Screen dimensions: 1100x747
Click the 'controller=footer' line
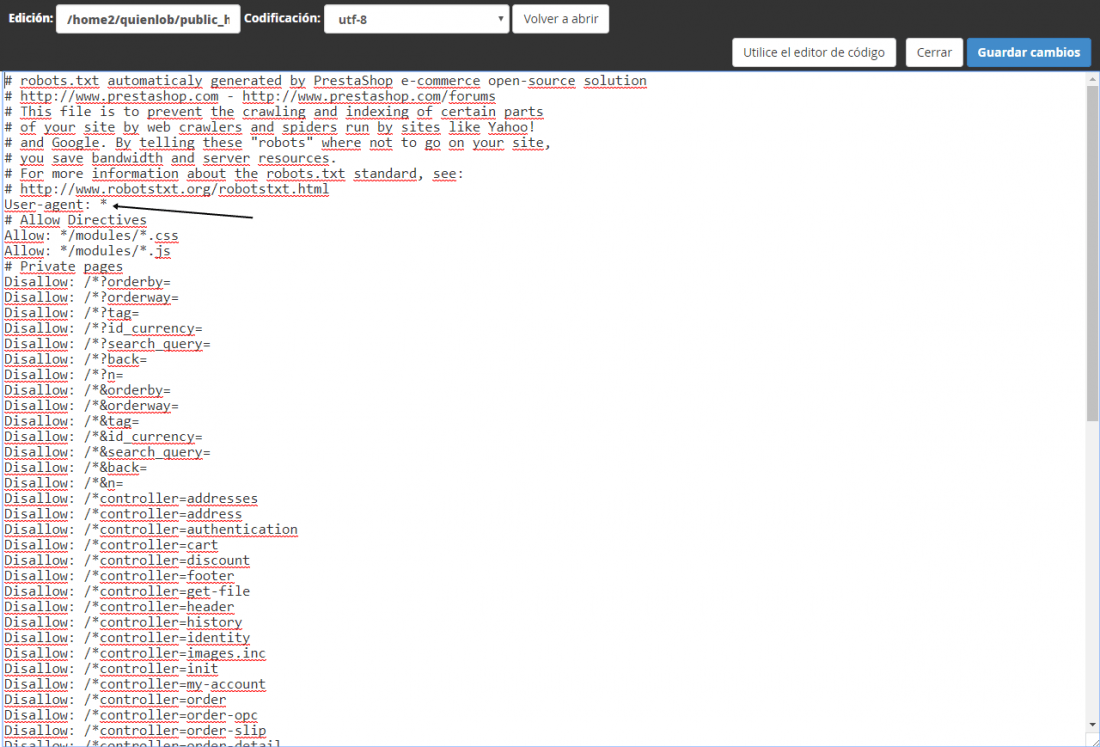tap(119, 576)
